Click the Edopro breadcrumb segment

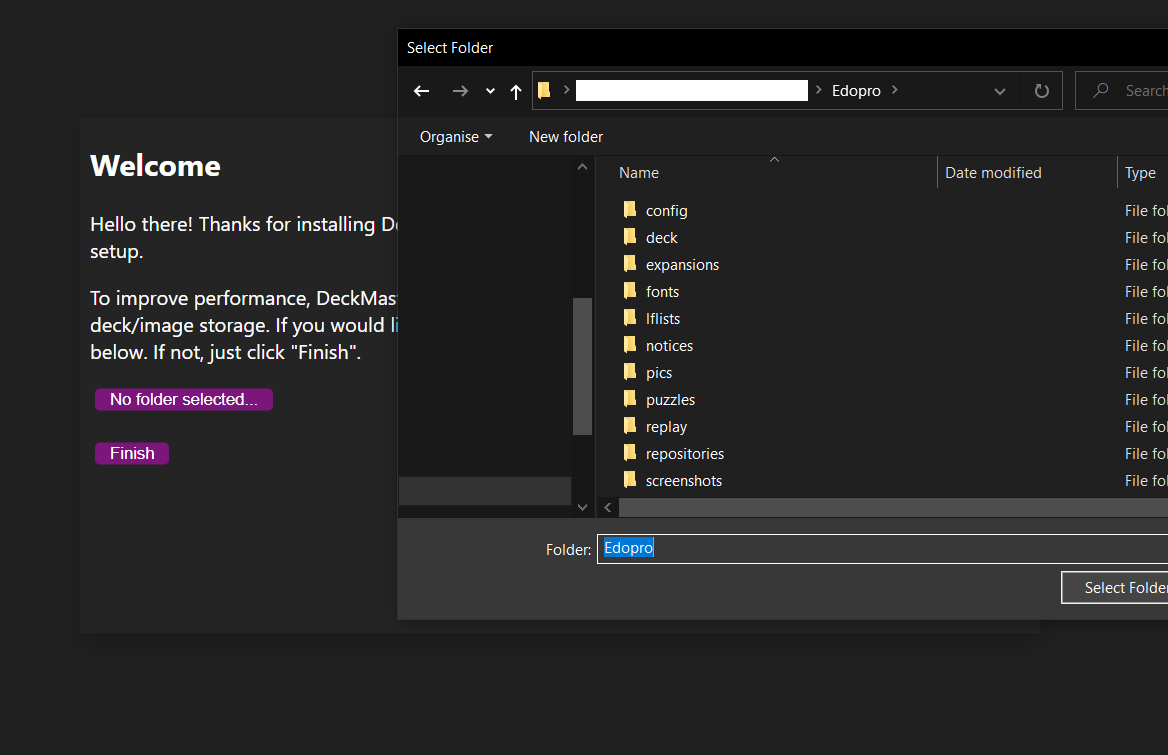[x=856, y=91]
